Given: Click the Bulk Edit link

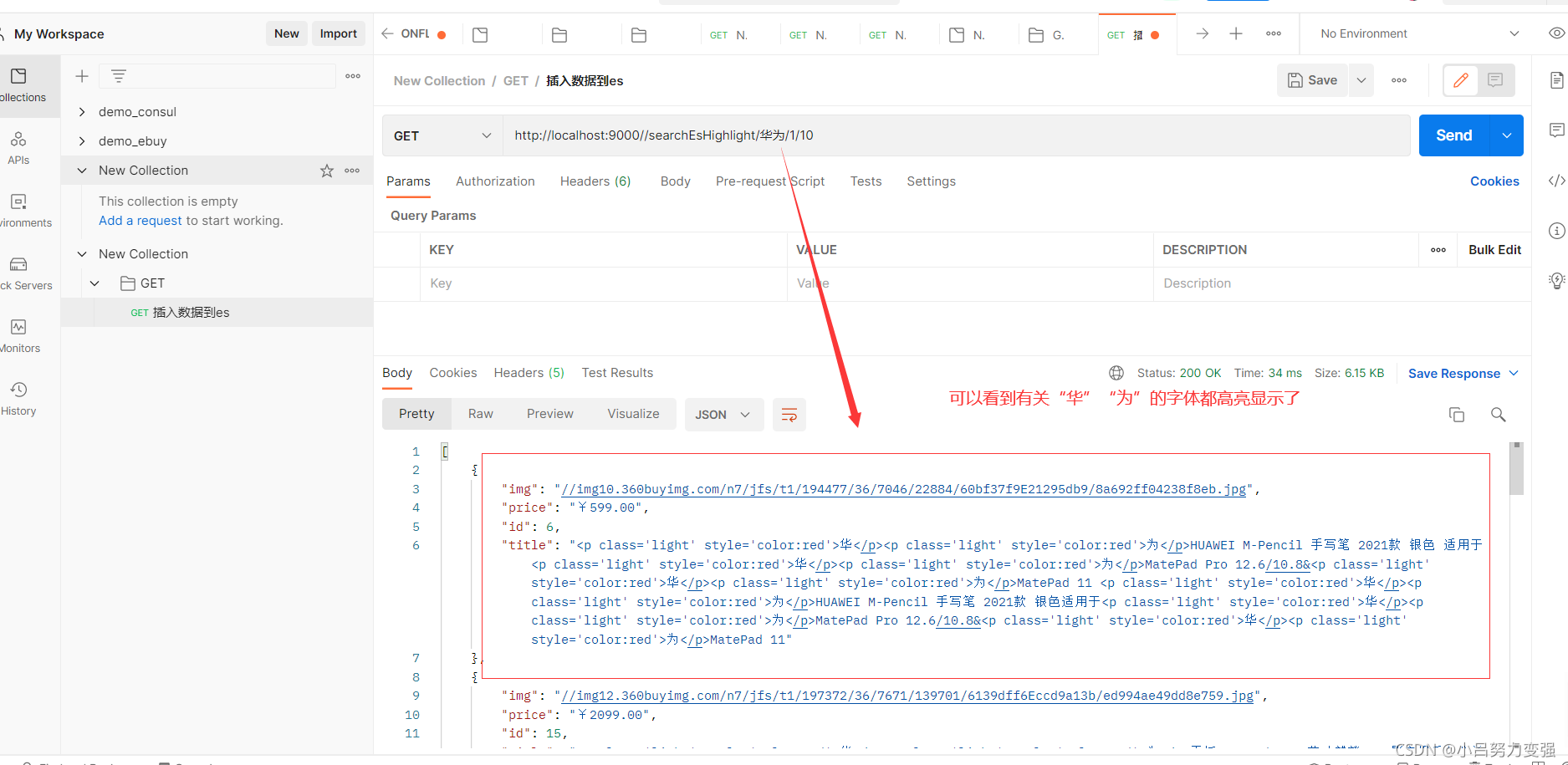Looking at the screenshot, I should [x=1495, y=250].
